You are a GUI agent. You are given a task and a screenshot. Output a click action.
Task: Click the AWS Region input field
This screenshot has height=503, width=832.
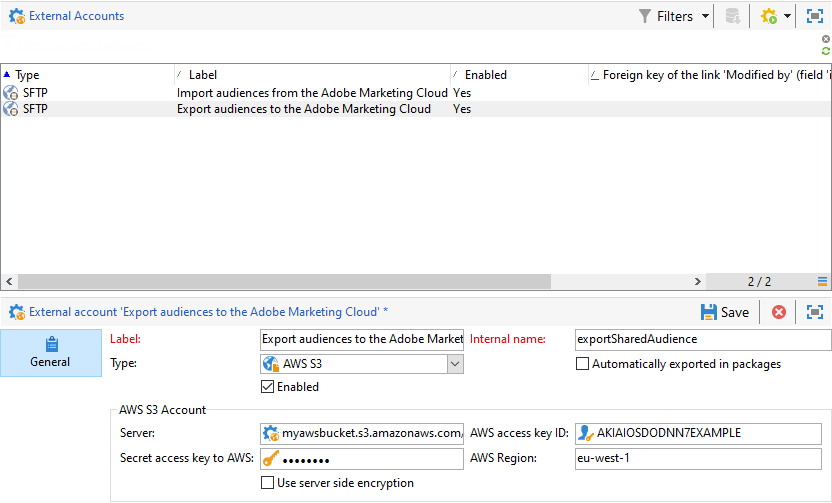698,459
